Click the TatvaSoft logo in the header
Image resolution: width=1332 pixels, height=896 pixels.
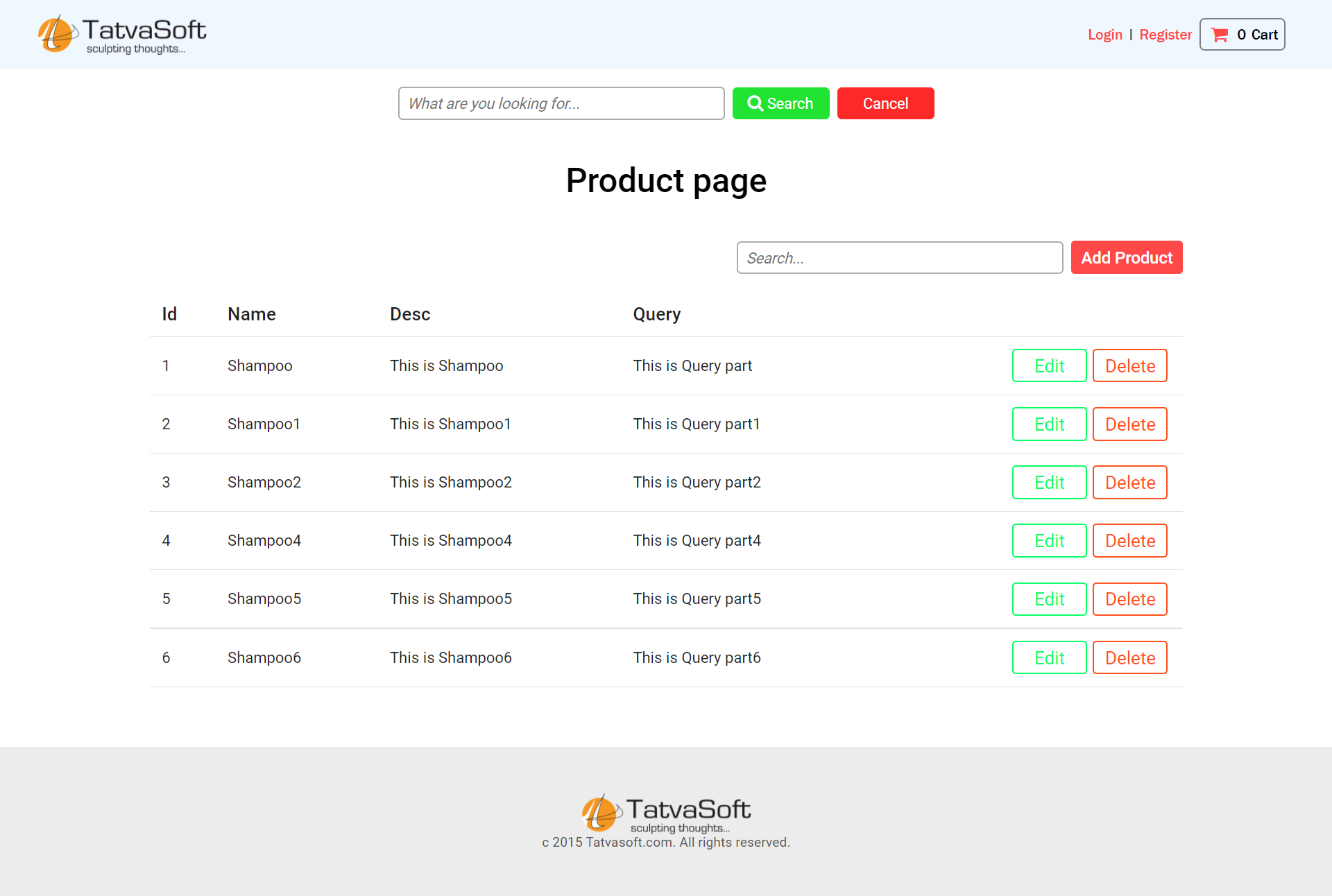pyautogui.click(x=121, y=33)
